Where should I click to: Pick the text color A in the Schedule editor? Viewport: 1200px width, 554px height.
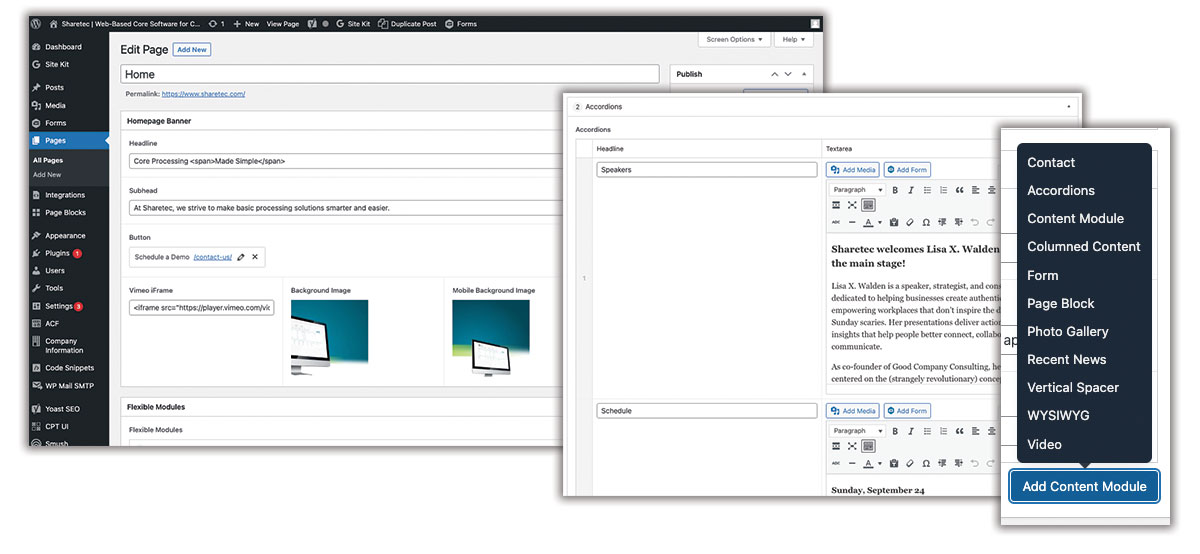(x=867, y=463)
